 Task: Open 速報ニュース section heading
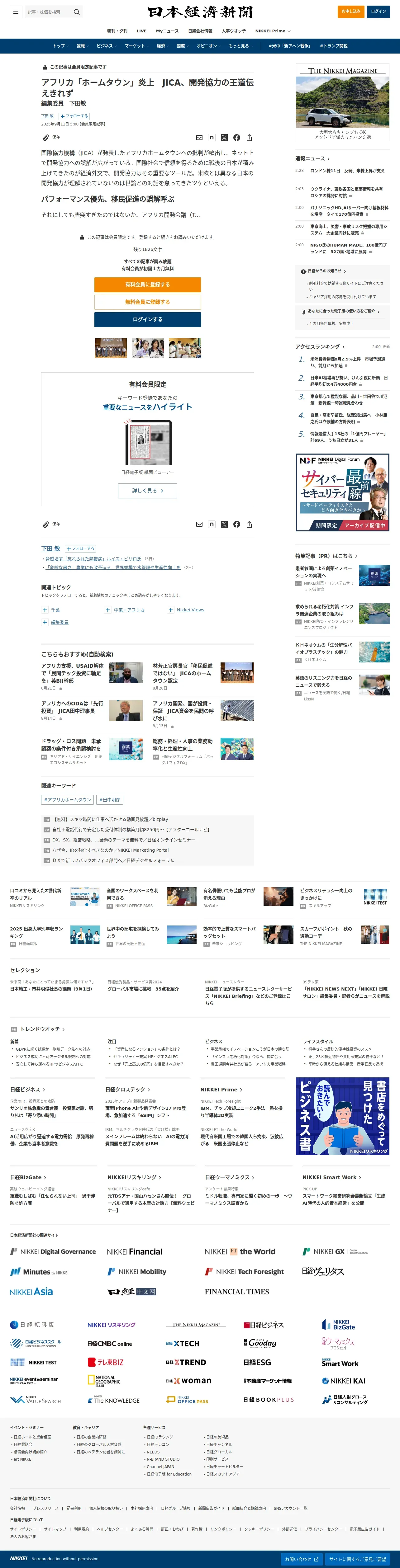[312, 158]
